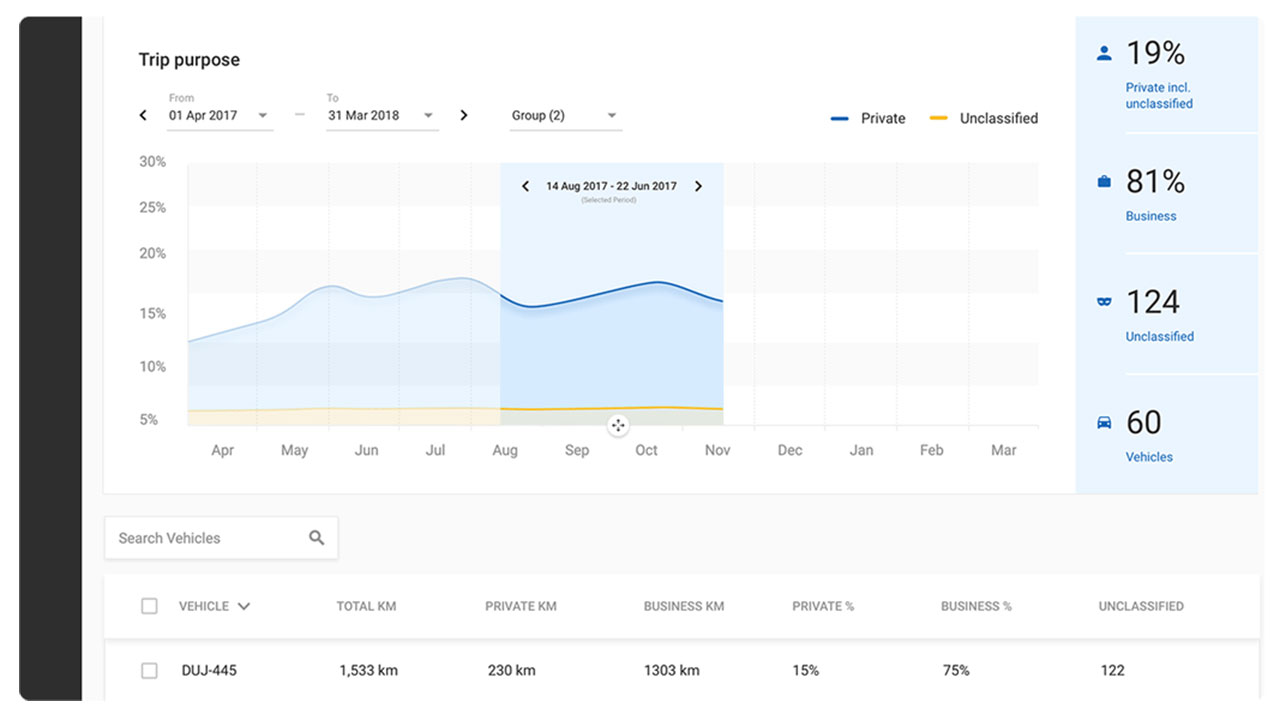1280x720 pixels.
Task: Advance to next date range arrow
Action: click(x=464, y=115)
